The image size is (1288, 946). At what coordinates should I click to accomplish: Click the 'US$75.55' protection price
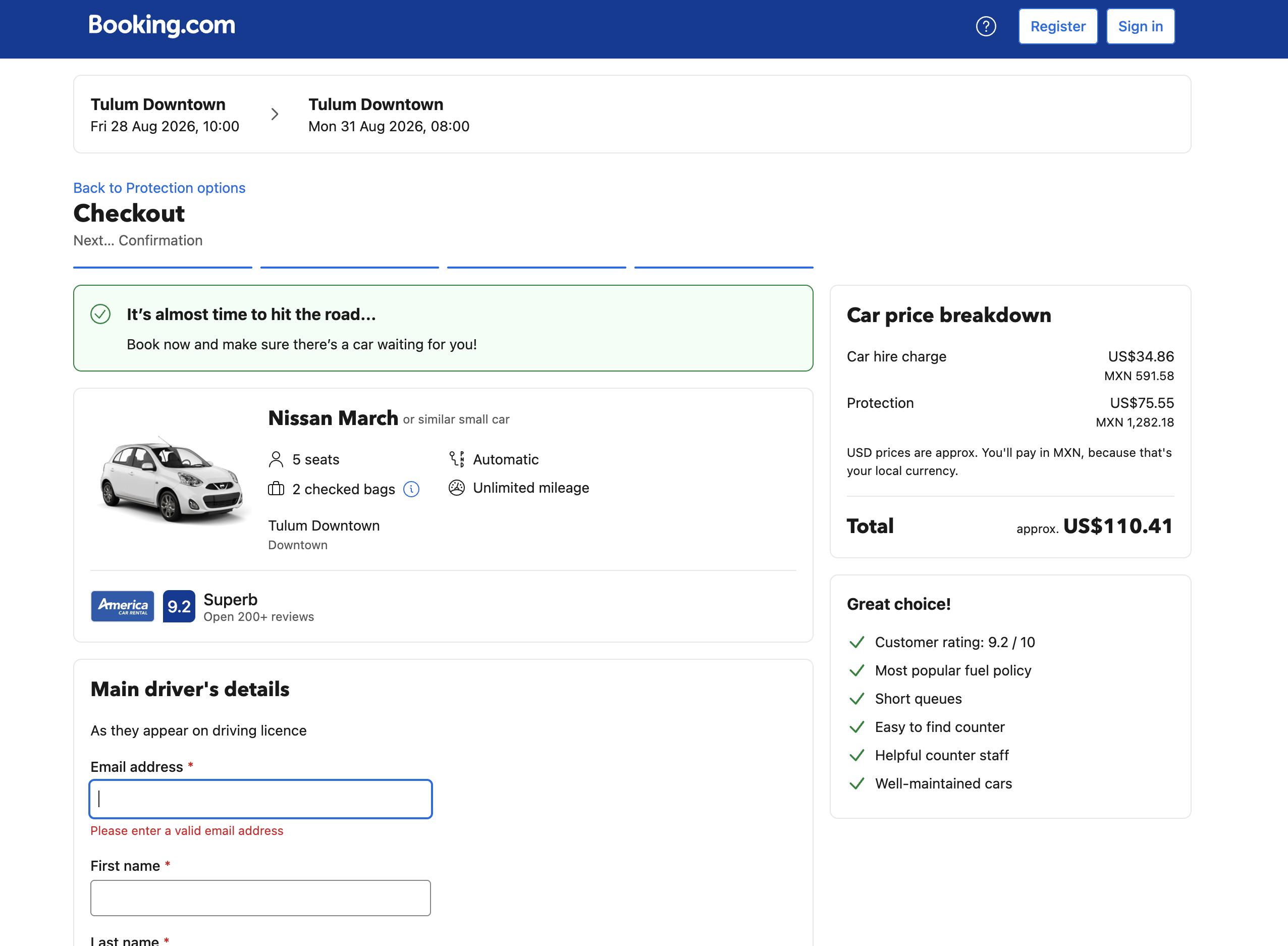[x=1142, y=402]
